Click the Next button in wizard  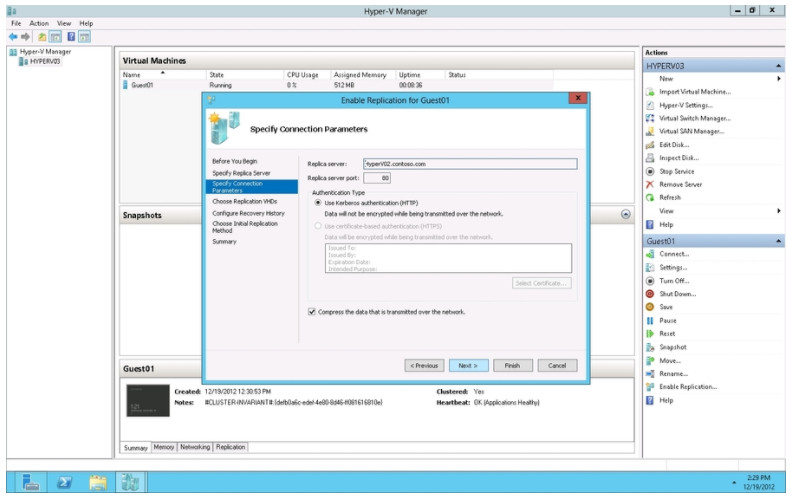point(468,365)
